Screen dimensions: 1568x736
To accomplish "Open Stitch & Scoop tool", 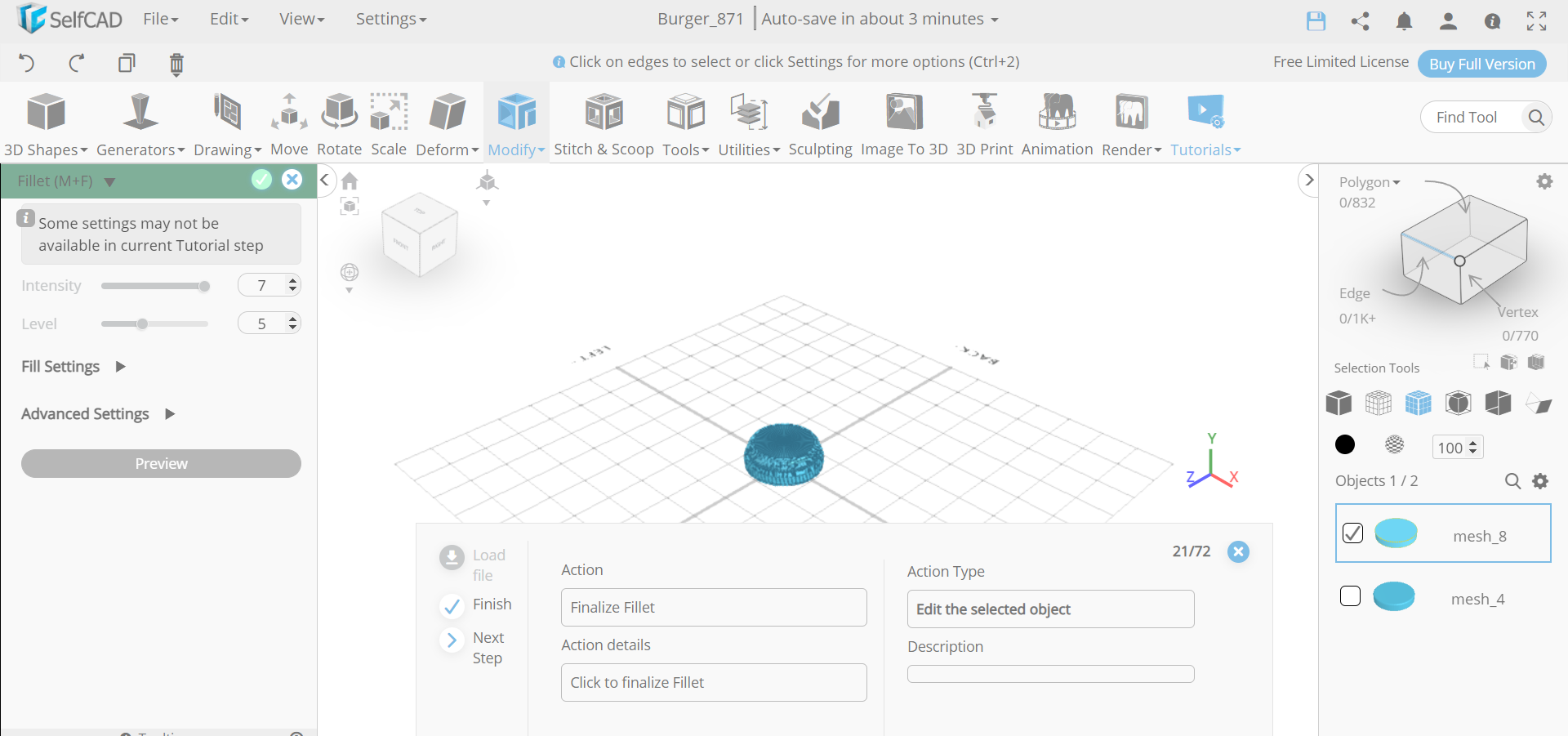I will [604, 125].
